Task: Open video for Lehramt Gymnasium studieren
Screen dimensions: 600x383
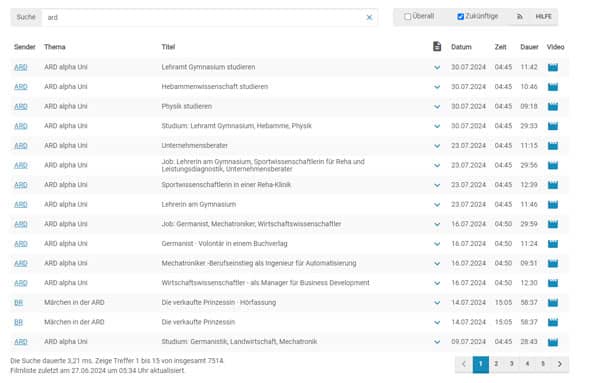Action: point(553,67)
